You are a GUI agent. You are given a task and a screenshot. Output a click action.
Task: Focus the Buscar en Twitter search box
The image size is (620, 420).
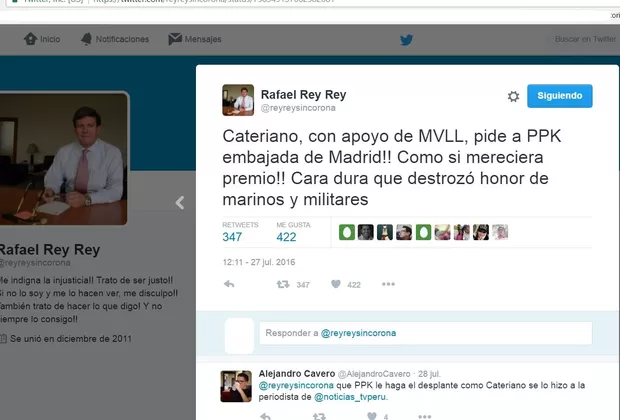pyautogui.click(x=585, y=39)
